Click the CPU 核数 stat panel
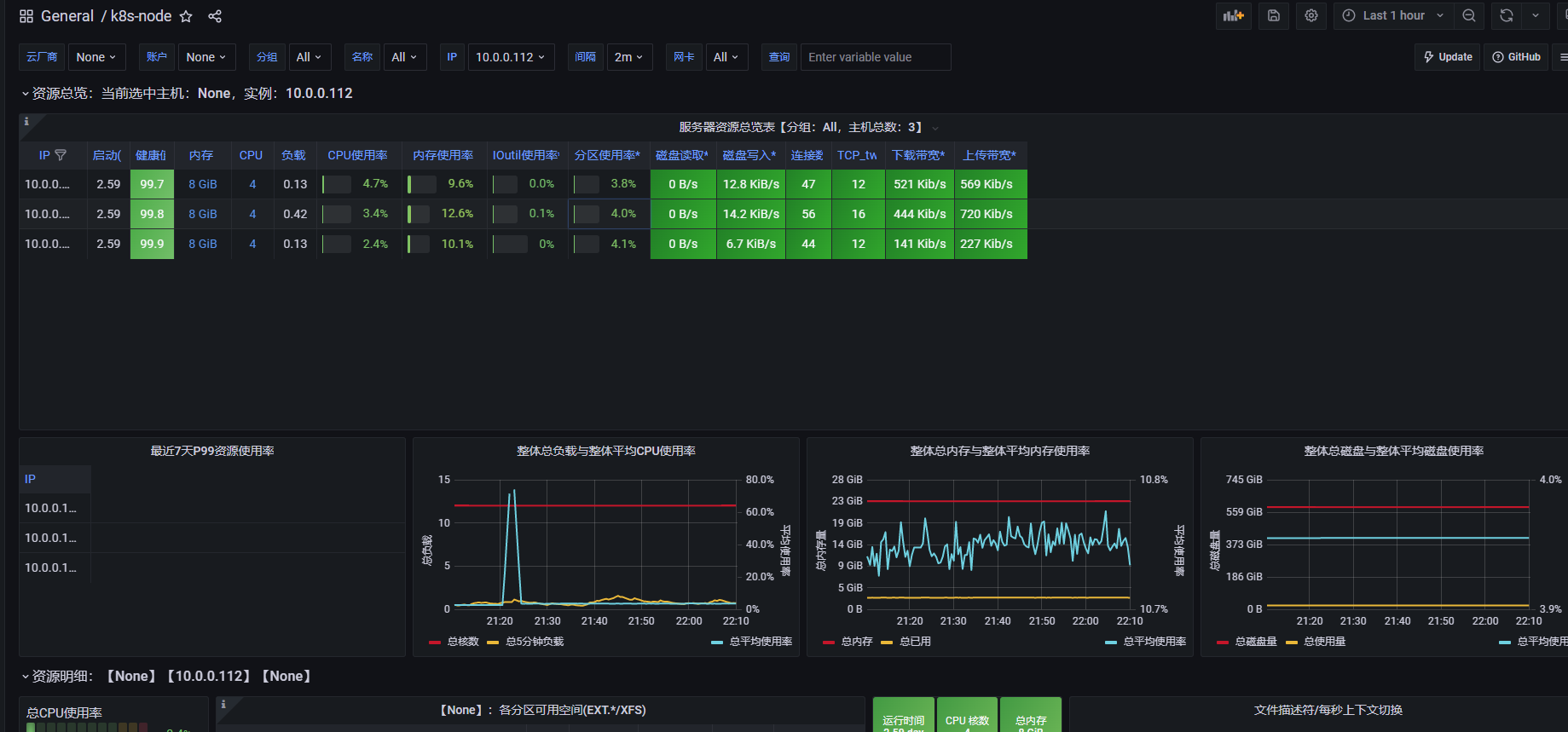Screen dimensions: 1568x732 coord(967,715)
